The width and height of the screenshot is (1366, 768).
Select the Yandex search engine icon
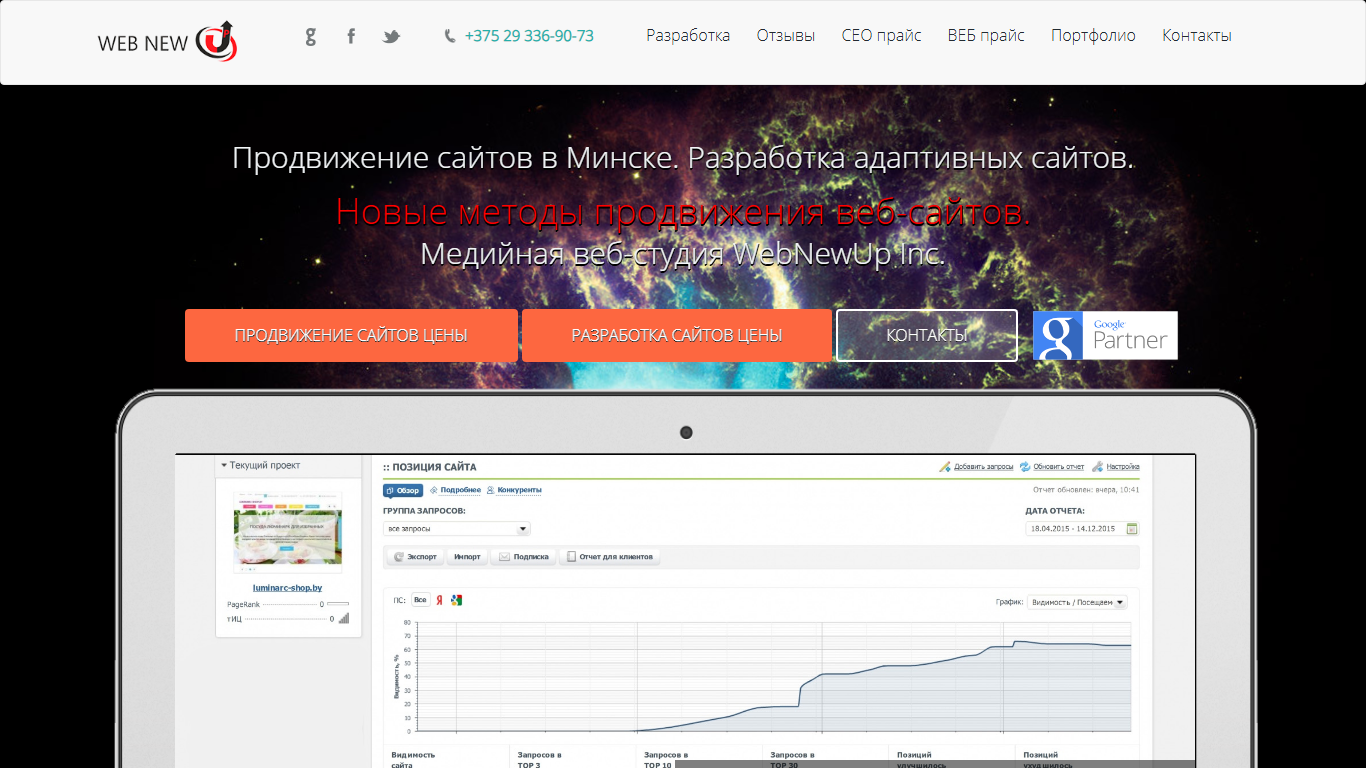pos(439,600)
